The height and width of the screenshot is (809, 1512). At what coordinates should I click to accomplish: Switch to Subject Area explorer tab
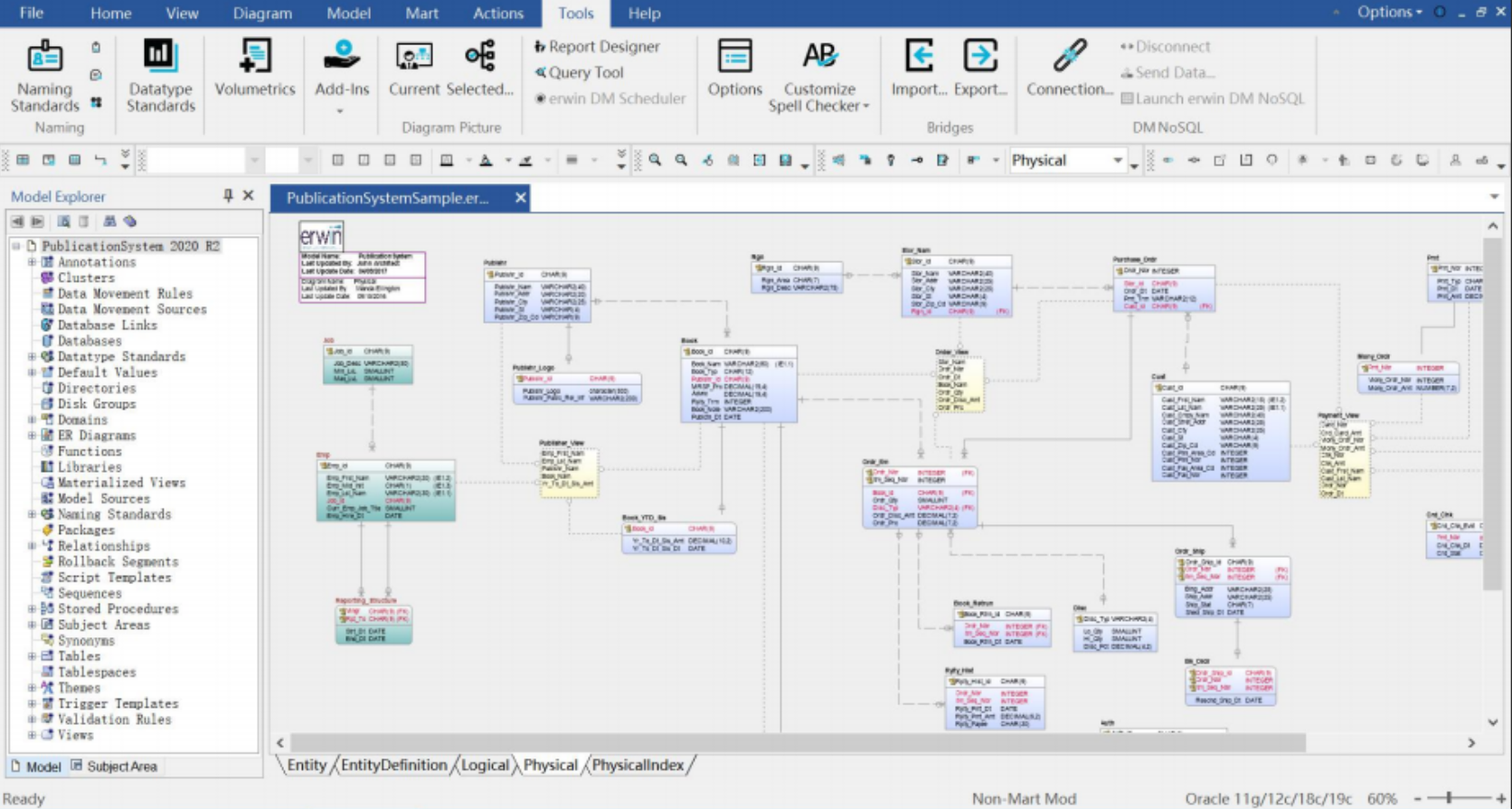coord(114,767)
